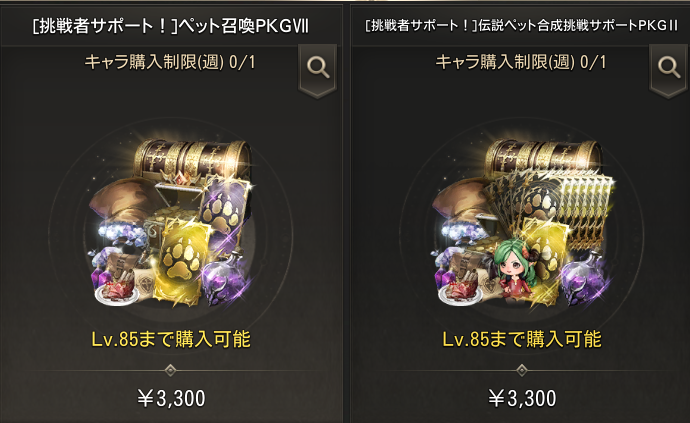This screenshot has height=423, width=690.
Task: Click left Lv.85まで購入可能 text
Action: coord(171,339)
